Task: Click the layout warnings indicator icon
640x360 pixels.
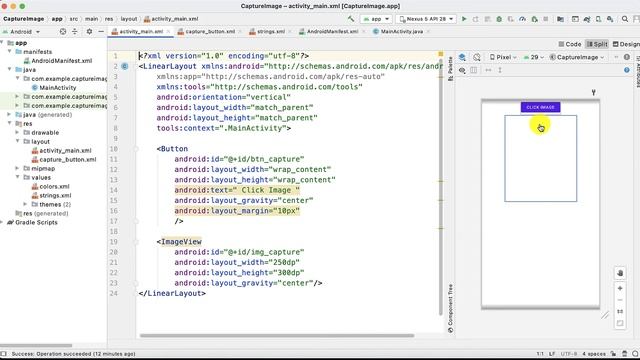Action: (627, 57)
